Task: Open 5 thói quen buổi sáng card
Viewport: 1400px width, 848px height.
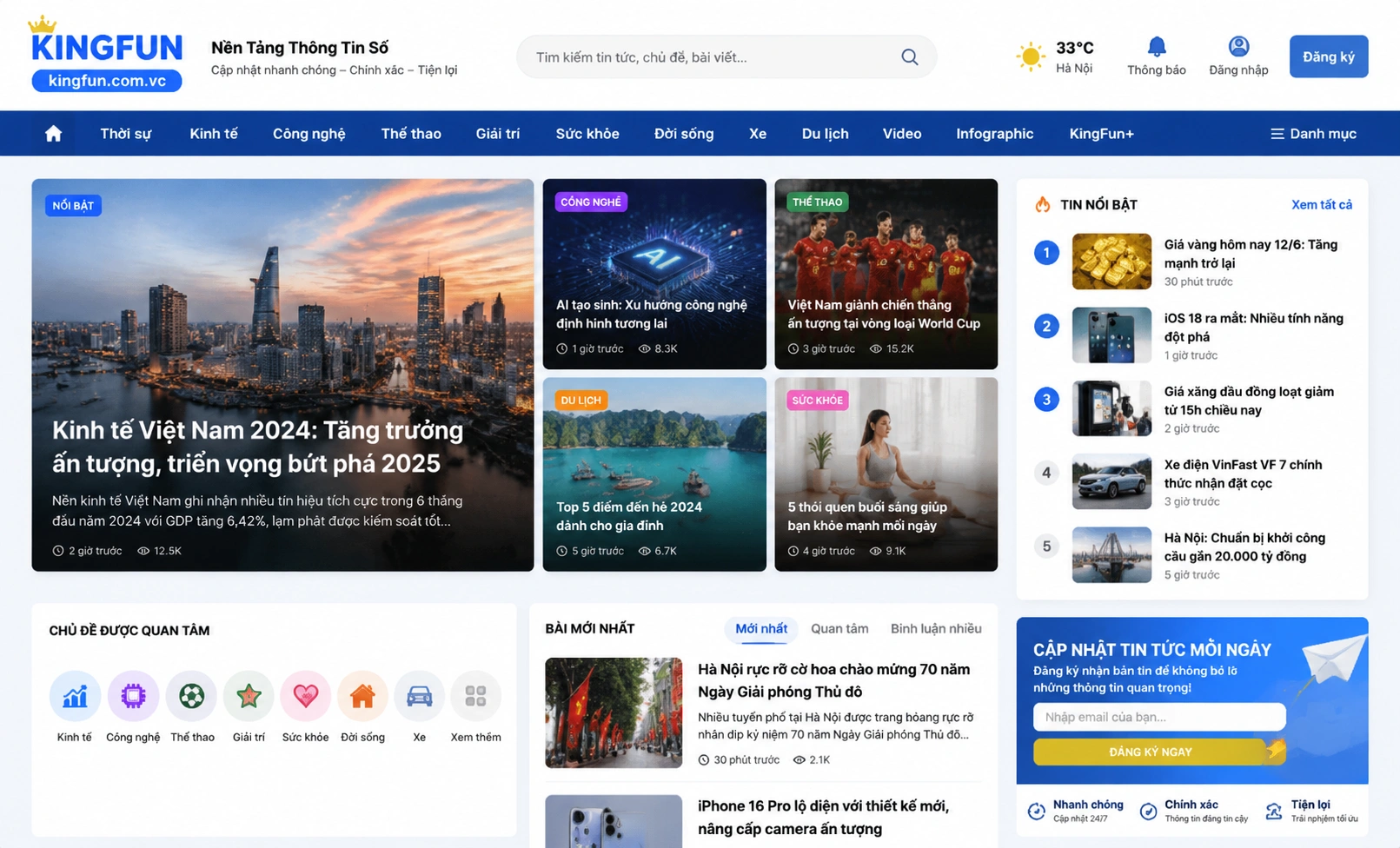Action: click(886, 474)
